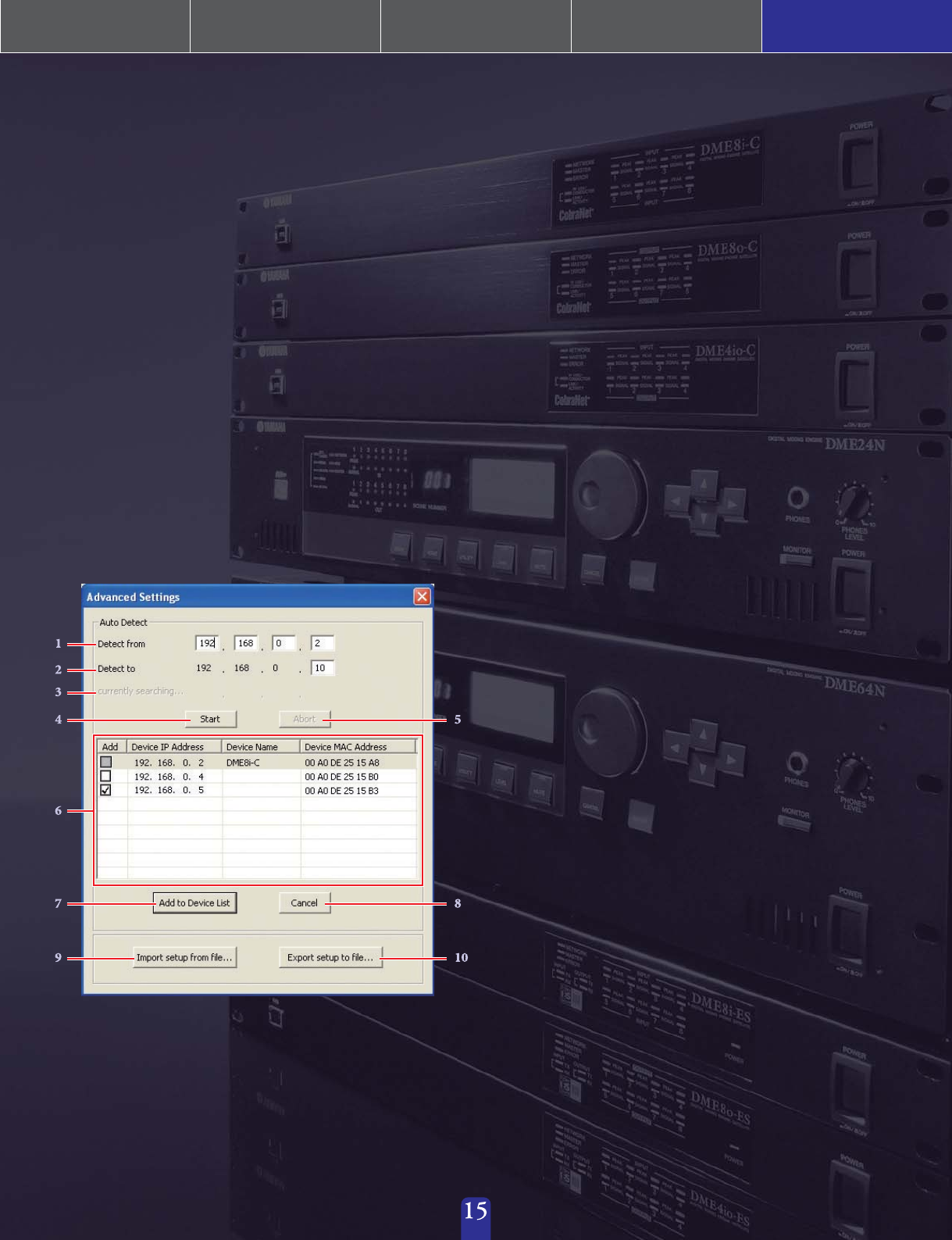Start the auto detect search
The width and height of the screenshot is (952, 1240).
(211, 719)
